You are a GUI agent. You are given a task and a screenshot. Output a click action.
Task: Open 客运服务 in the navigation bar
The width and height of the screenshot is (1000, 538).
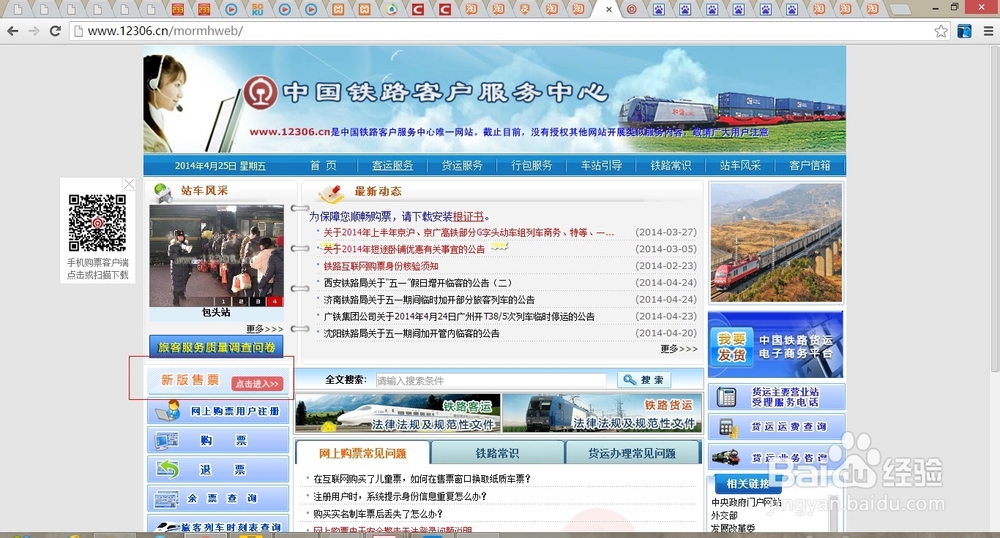pyautogui.click(x=392, y=166)
